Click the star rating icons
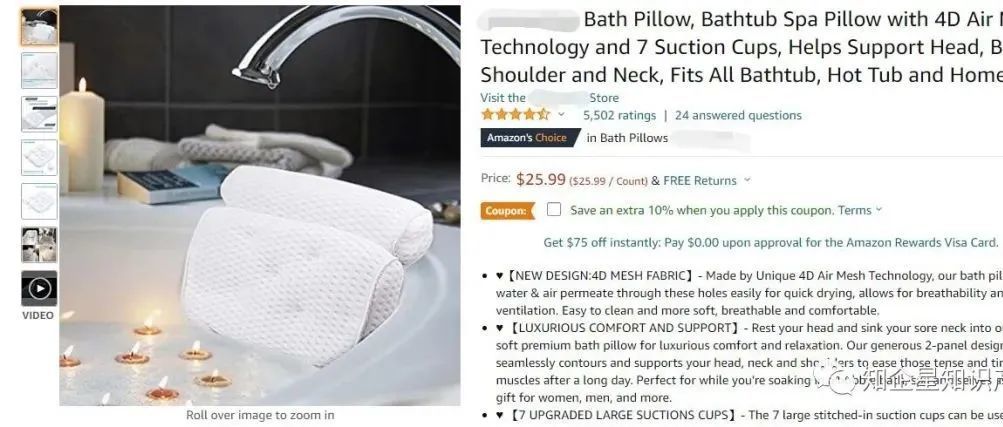This screenshot has width=1003, height=427. tap(516, 115)
